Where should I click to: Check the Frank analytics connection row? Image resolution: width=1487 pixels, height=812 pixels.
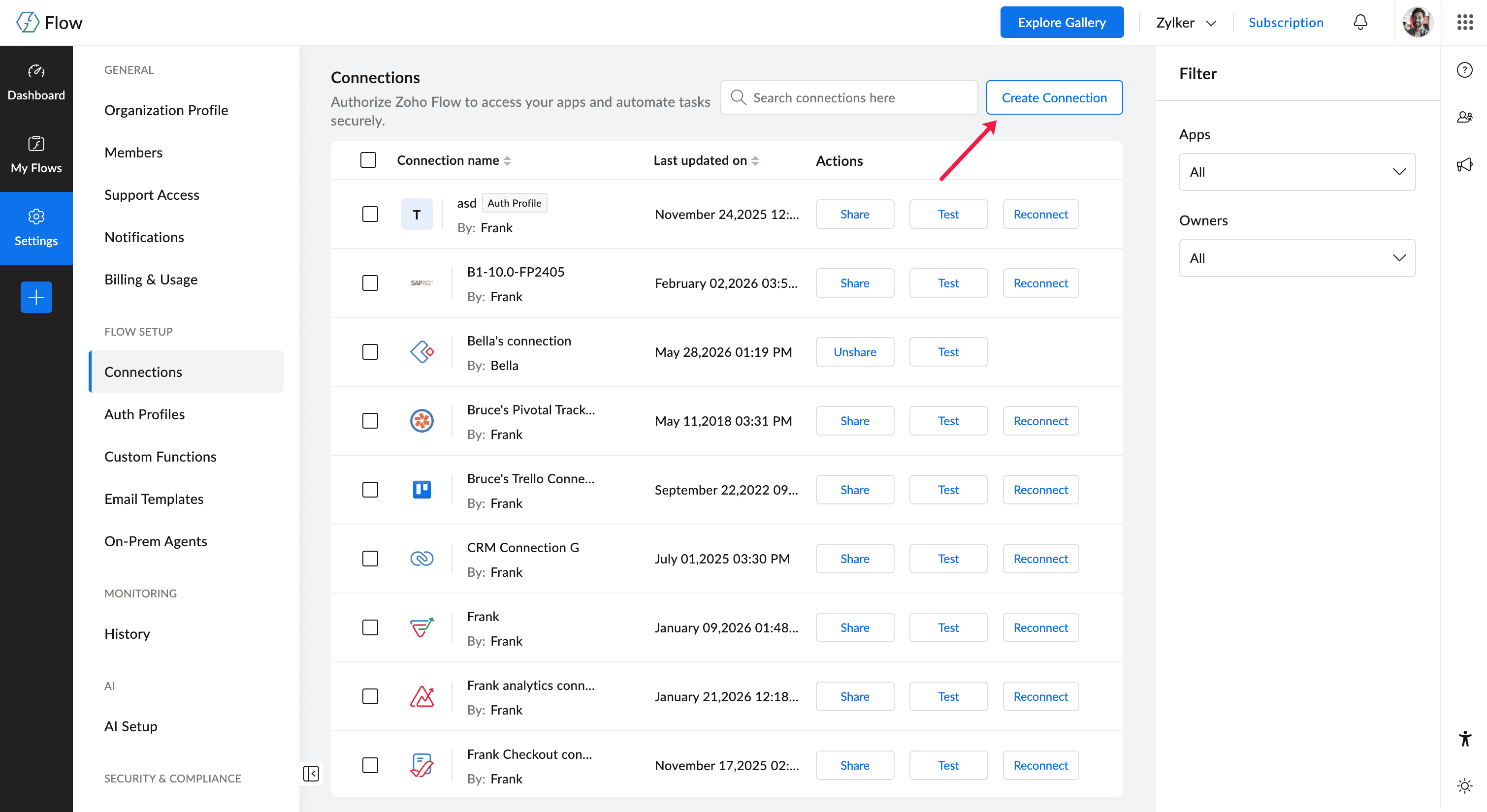pyautogui.click(x=370, y=696)
